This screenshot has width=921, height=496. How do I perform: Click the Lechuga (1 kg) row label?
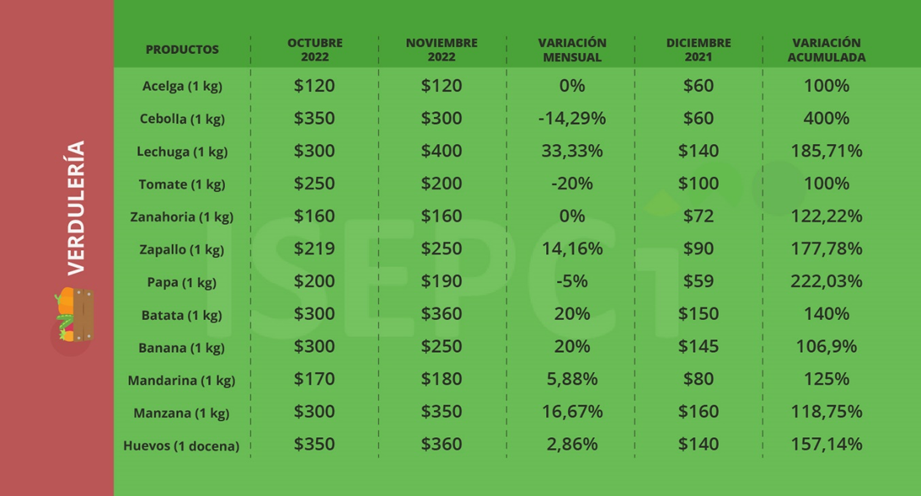[x=182, y=152]
